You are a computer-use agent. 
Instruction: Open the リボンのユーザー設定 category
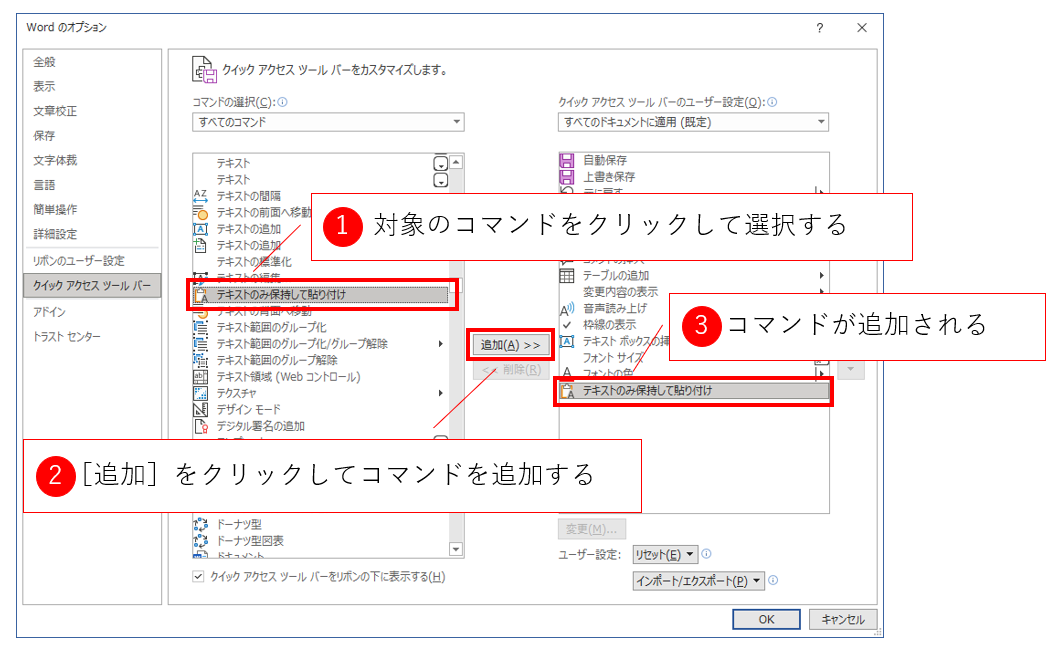(79, 261)
